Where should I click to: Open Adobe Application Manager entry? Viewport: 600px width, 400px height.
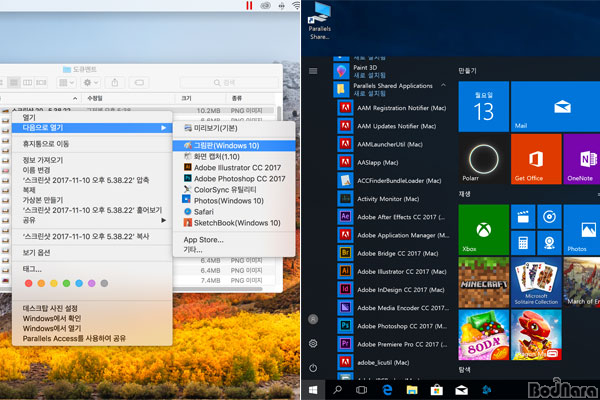(x=393, y=235)
